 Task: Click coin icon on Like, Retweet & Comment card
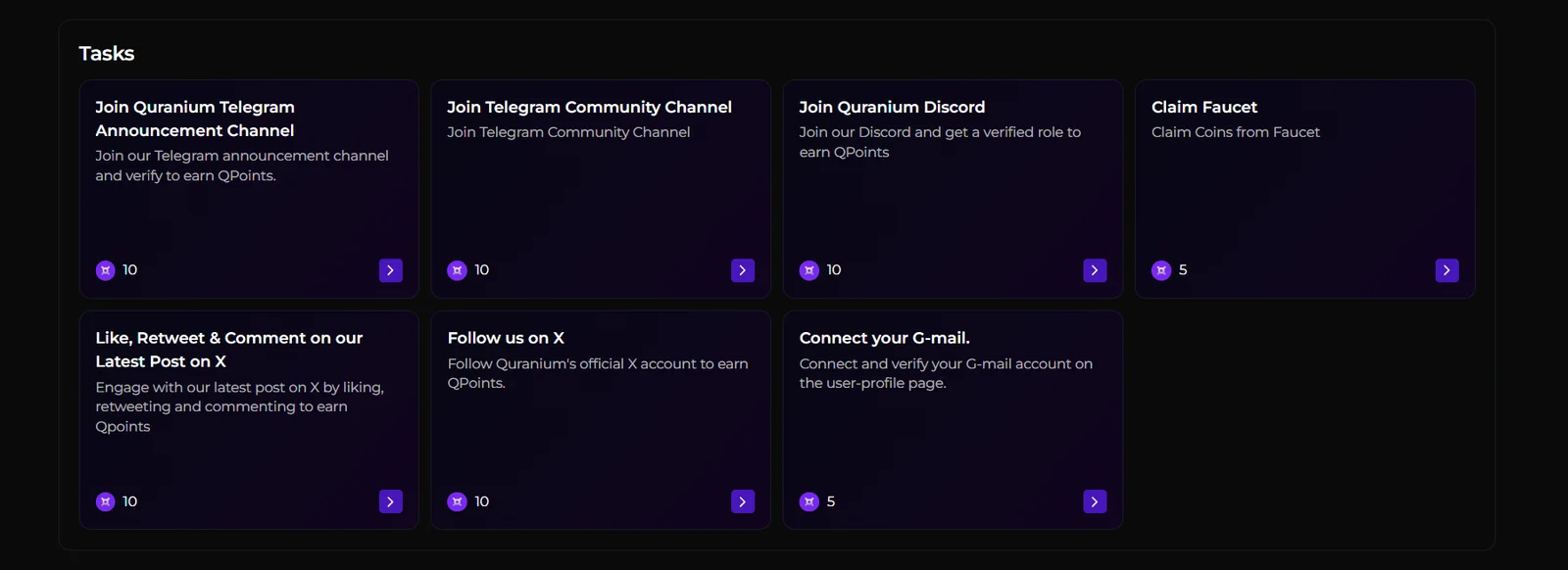pos(106,501)
